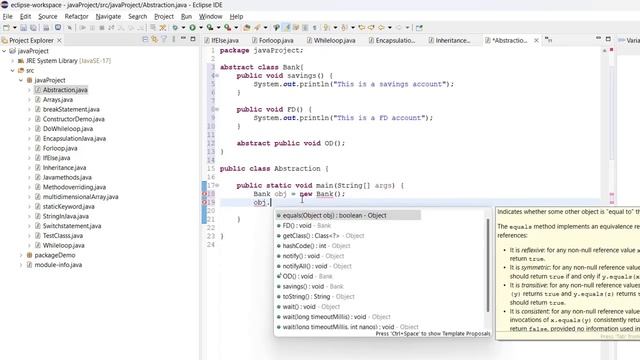Toggle Skip All Breakpoints icon
The image size is (640, 360).
click(x=70, y=28)
